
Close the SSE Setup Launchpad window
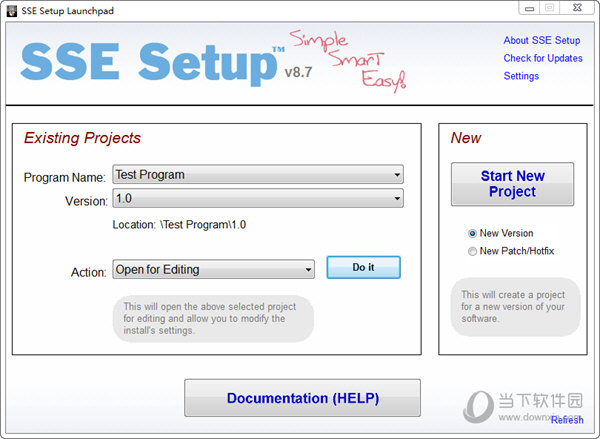coord(577,8)
